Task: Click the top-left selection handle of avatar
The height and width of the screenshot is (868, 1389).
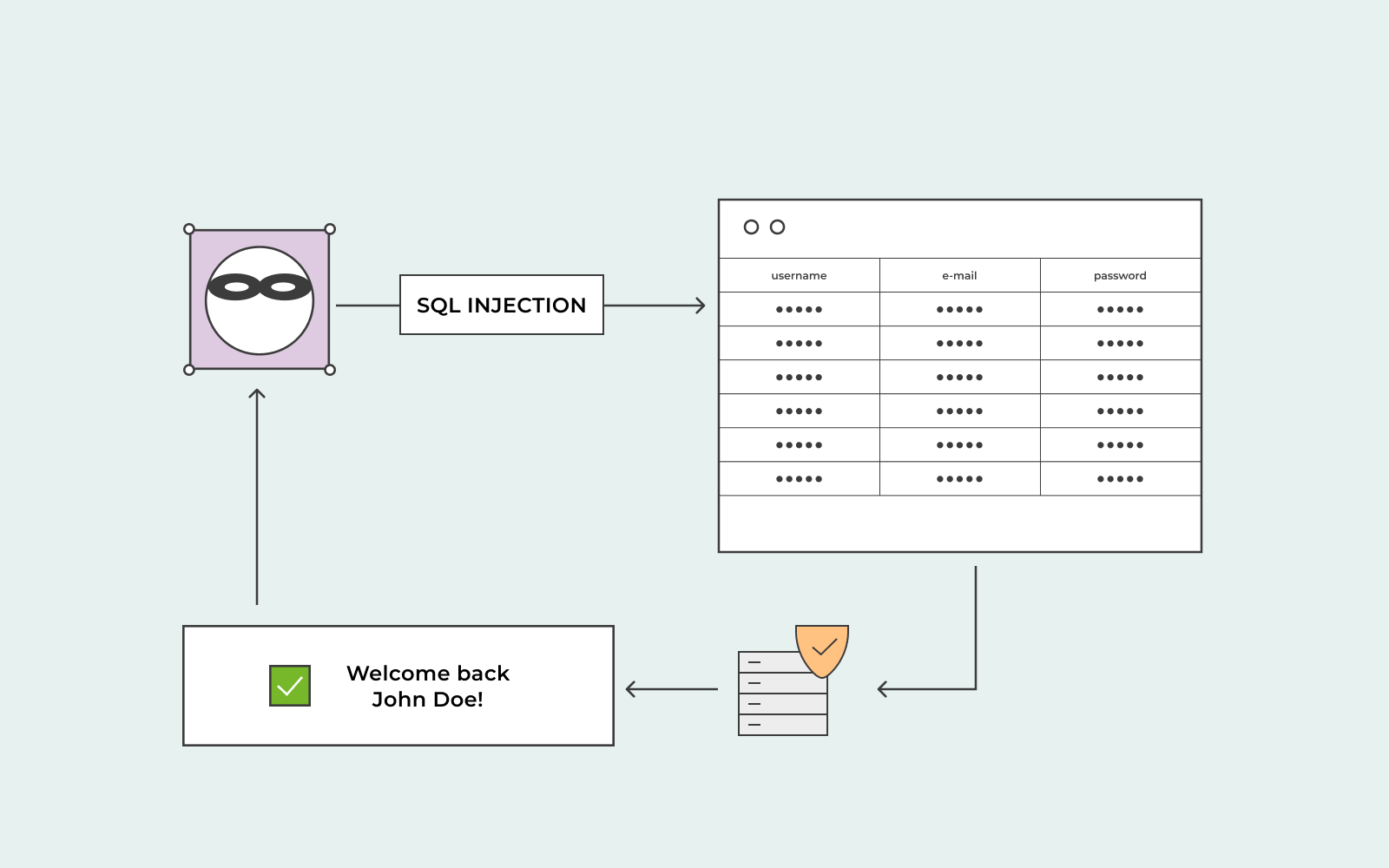Action: (189, 229)
